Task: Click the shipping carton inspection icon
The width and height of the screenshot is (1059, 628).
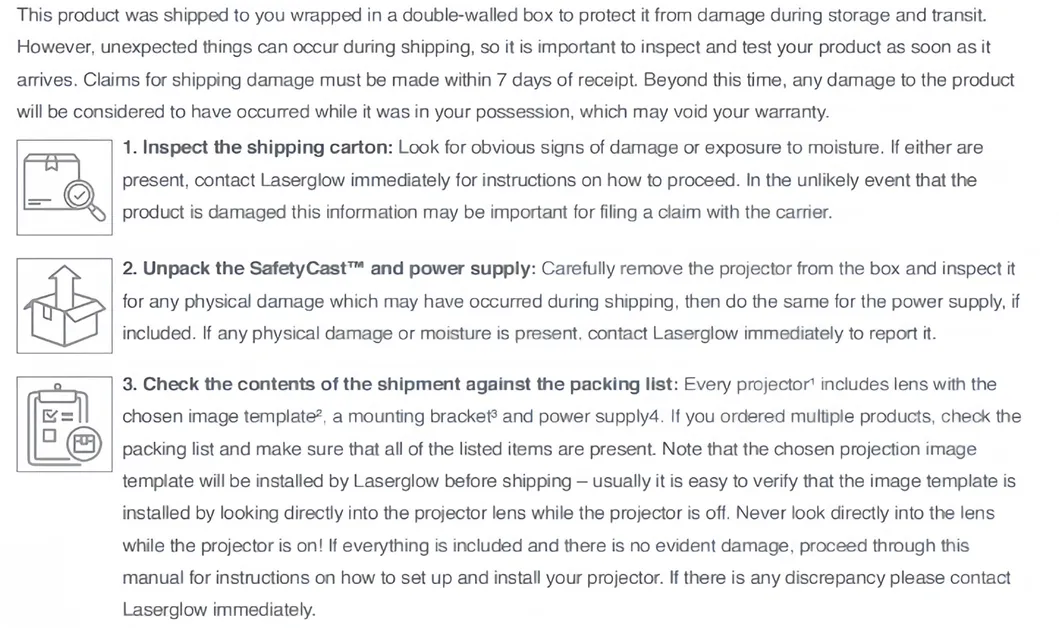Action: [x=64, y=188]
